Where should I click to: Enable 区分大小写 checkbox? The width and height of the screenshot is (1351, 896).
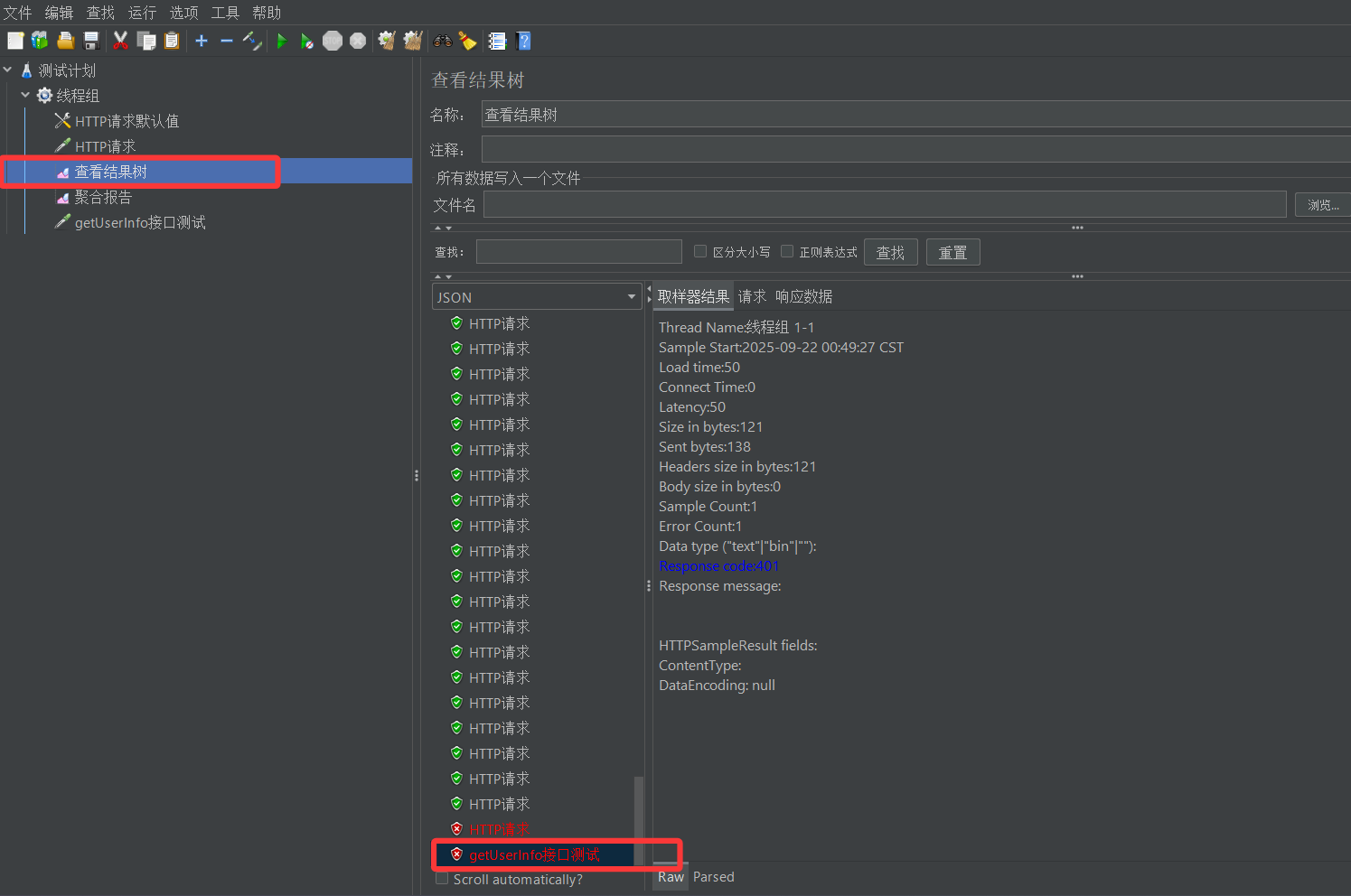click(x=700, y=251)
